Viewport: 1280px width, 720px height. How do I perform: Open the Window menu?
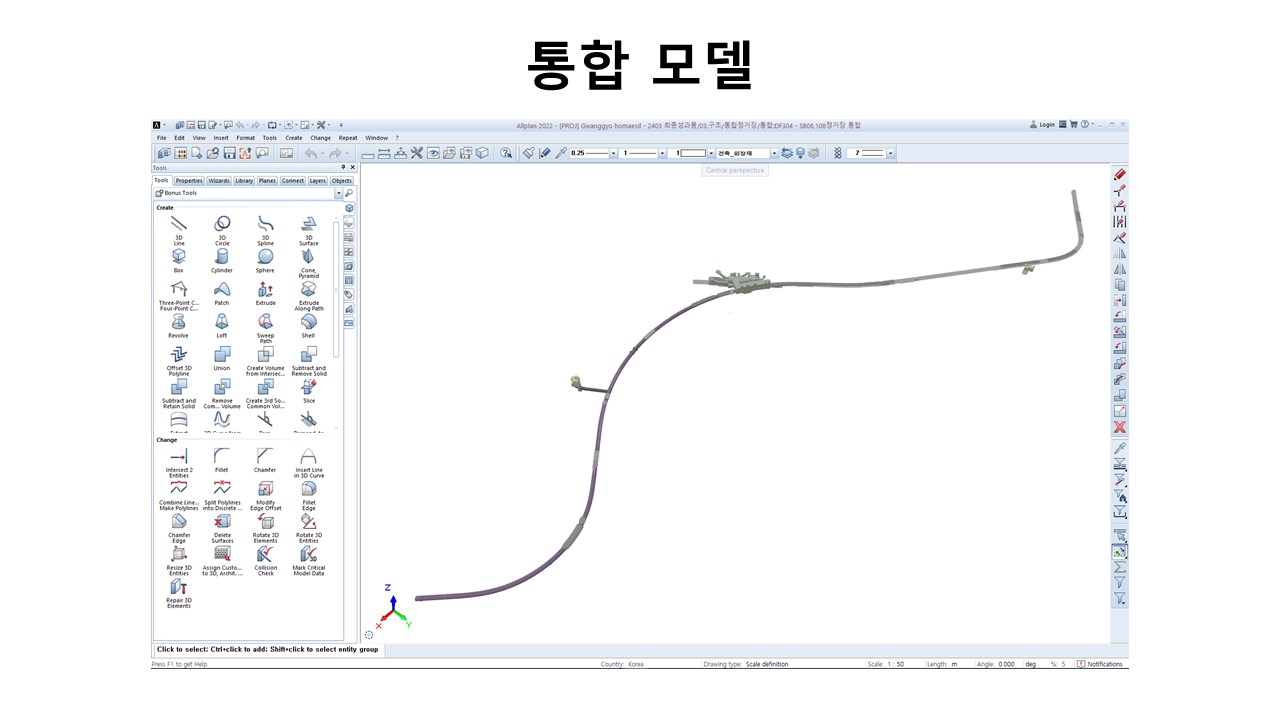(376, 138)
